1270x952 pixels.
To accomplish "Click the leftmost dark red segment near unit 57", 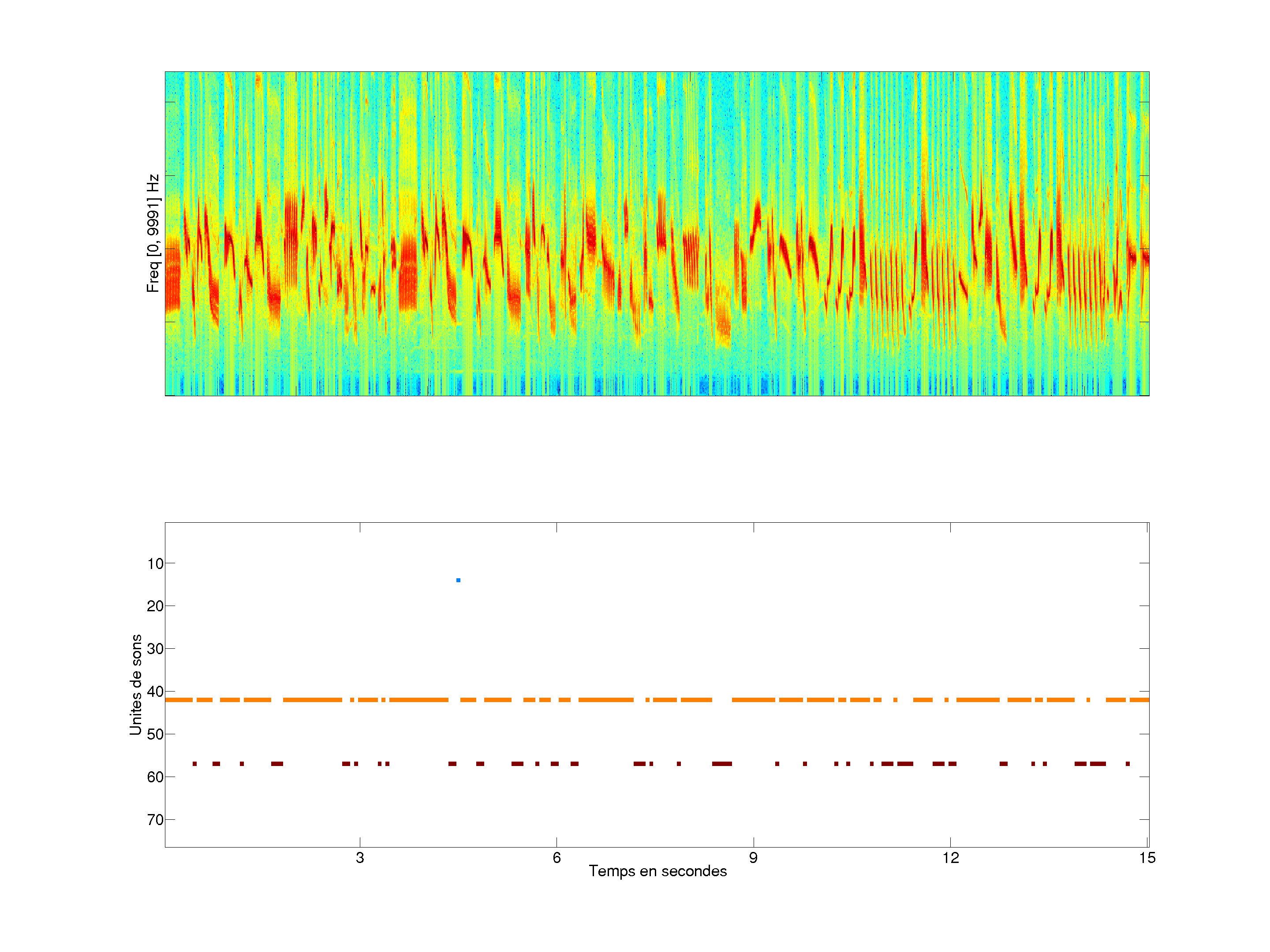I will pos(194,764).
